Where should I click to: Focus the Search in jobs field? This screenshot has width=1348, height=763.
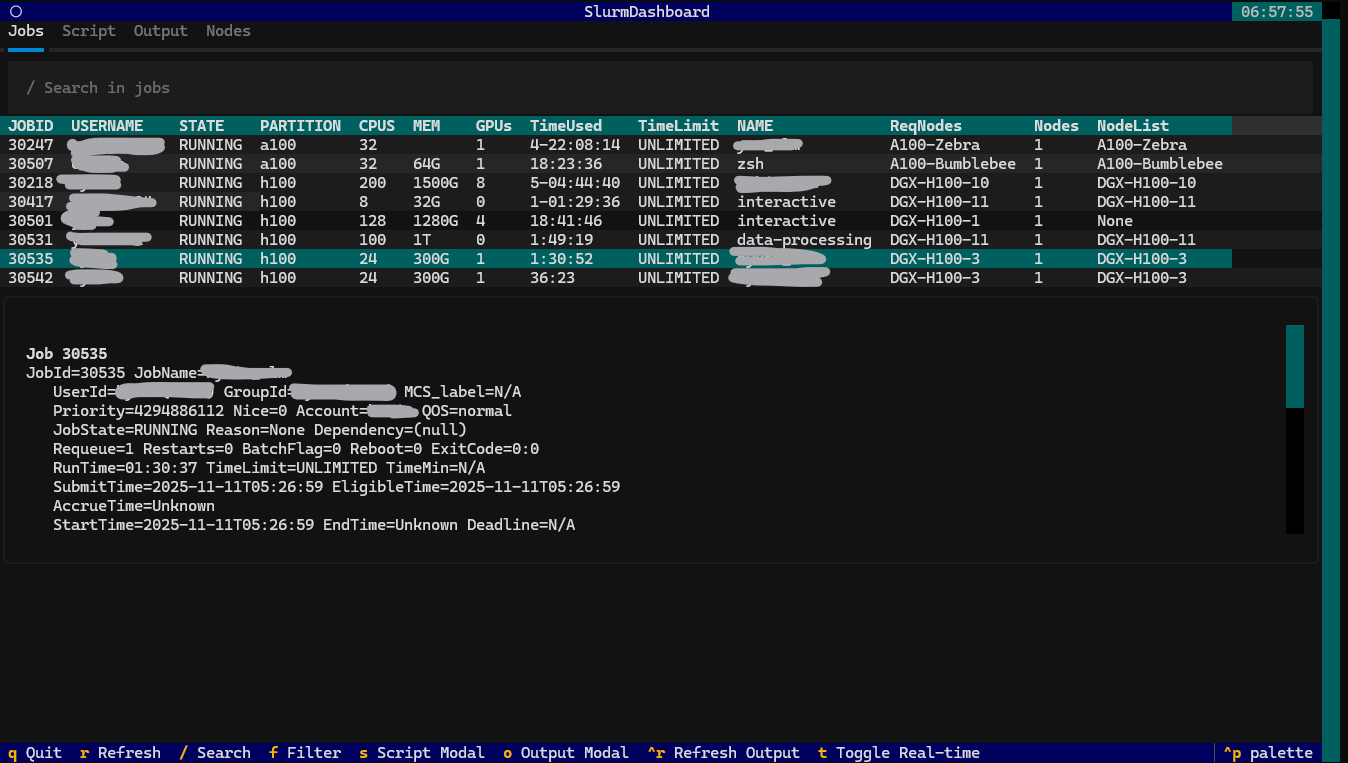coord(660,88)
